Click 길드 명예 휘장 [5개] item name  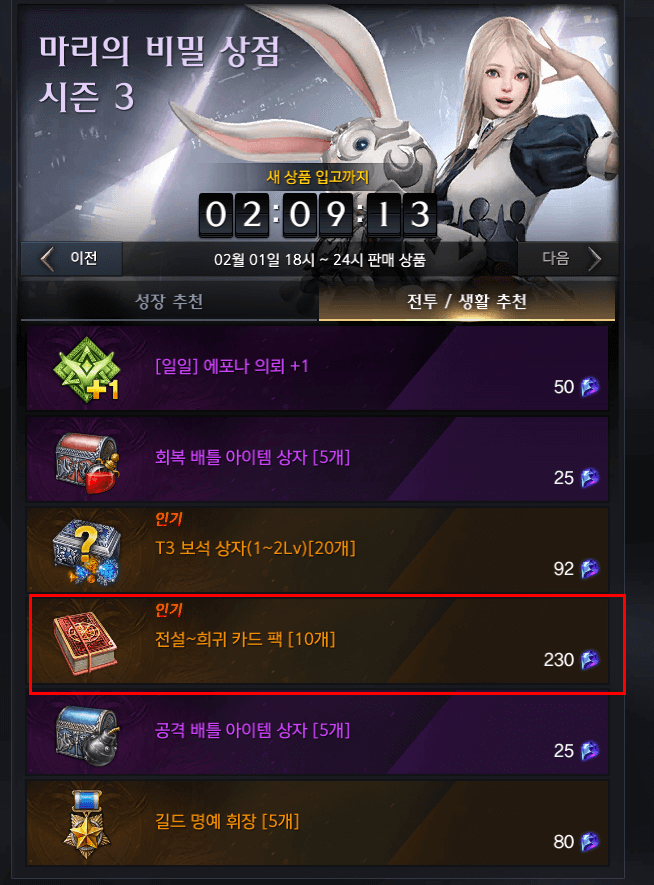[x=227, y=821]
